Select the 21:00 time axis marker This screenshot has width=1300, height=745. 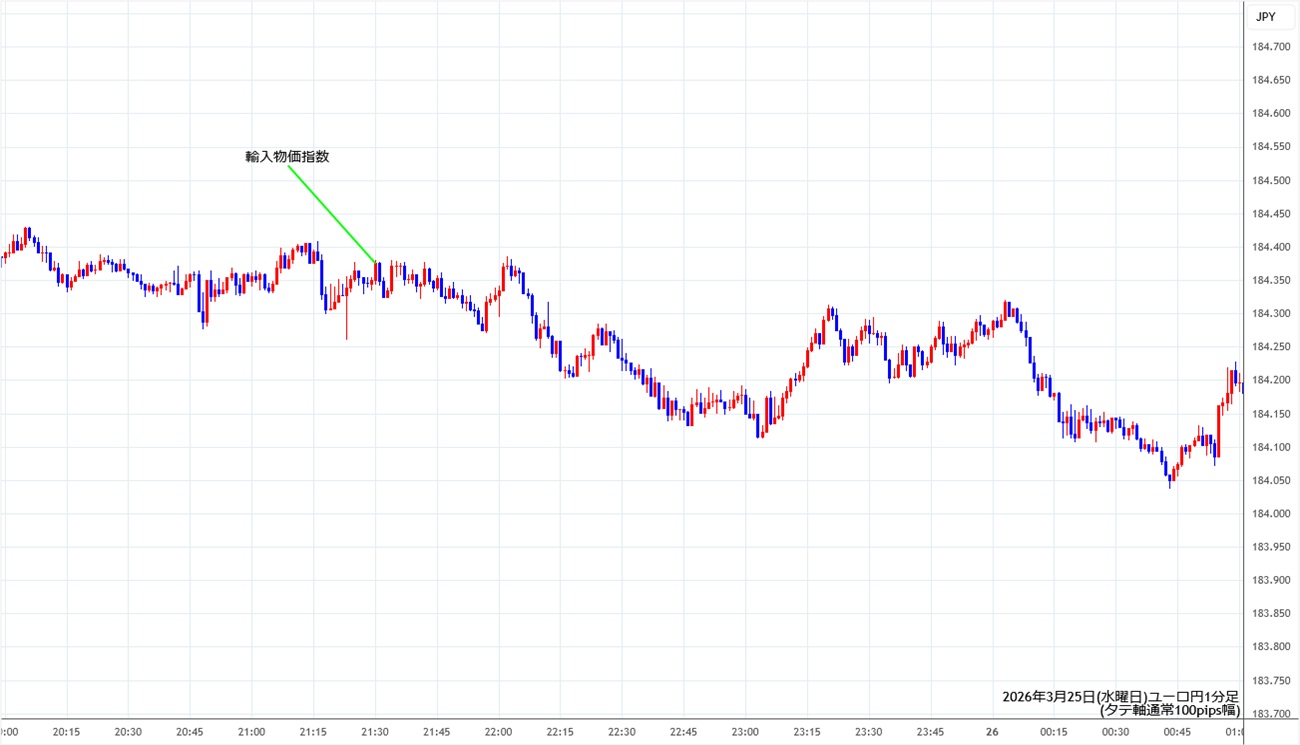click(251, 732)
